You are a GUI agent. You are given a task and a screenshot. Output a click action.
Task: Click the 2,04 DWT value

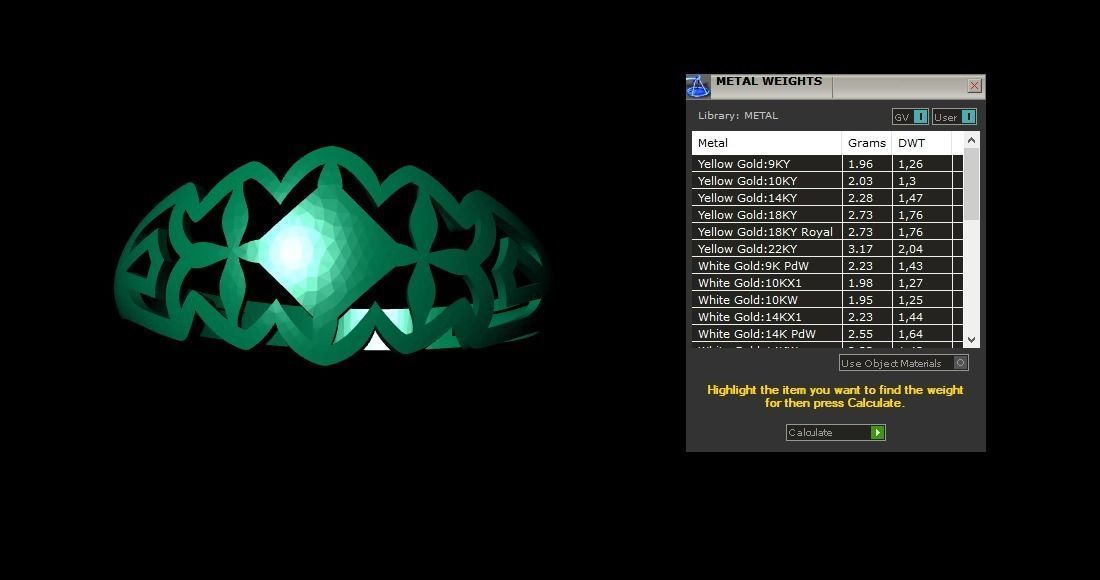[911, 249]
